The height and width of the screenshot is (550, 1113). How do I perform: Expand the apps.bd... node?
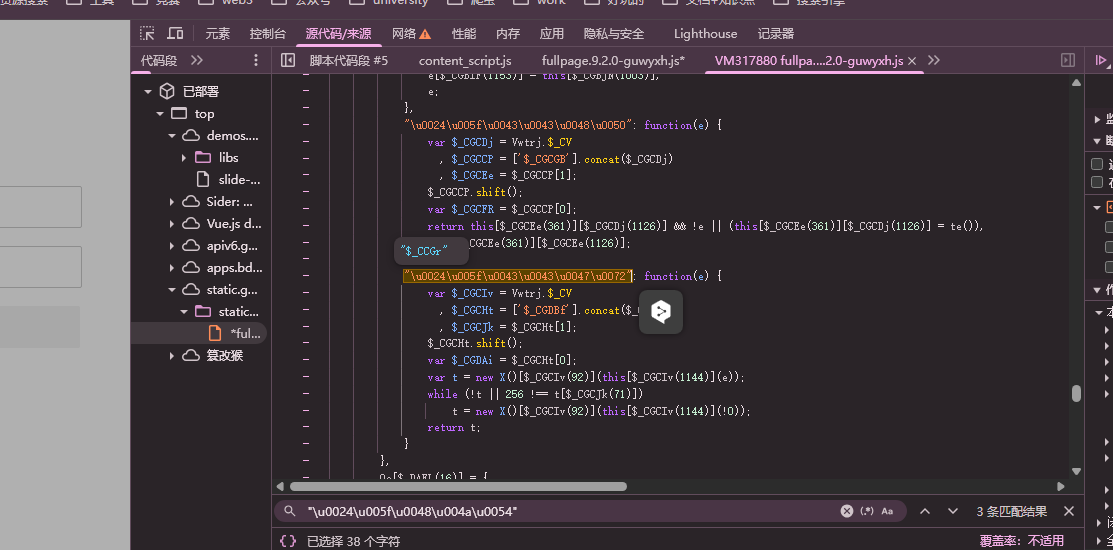pyautogui.click(x=172, y=268)
